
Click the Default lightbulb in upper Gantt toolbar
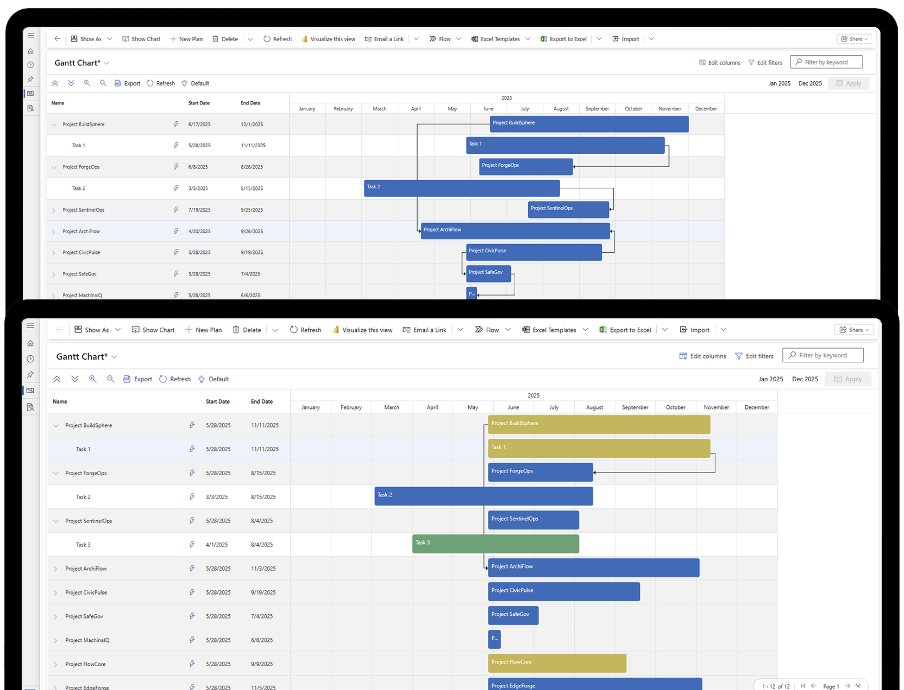pos(195,83)
